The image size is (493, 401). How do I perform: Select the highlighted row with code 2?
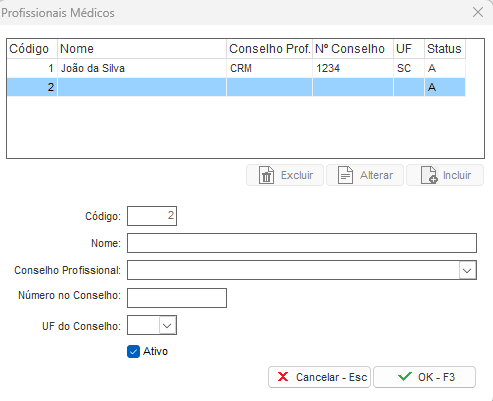236,87
